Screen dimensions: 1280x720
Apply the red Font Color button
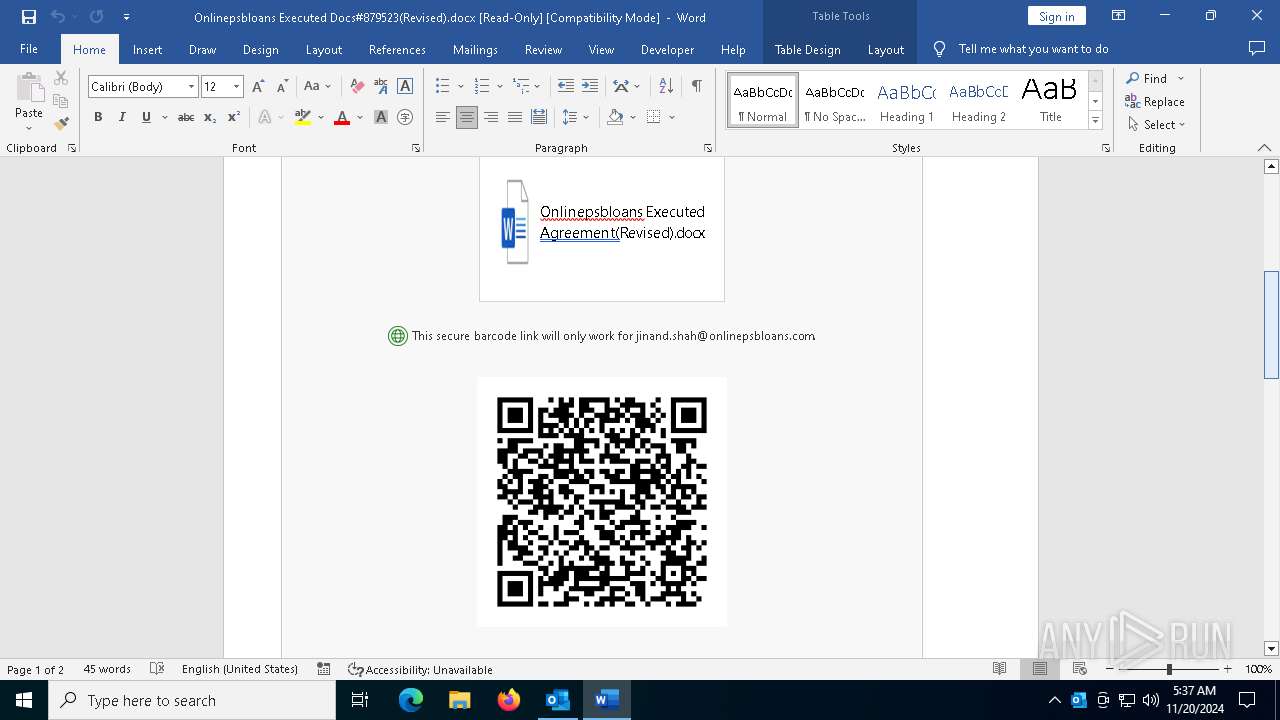point(342,117)
